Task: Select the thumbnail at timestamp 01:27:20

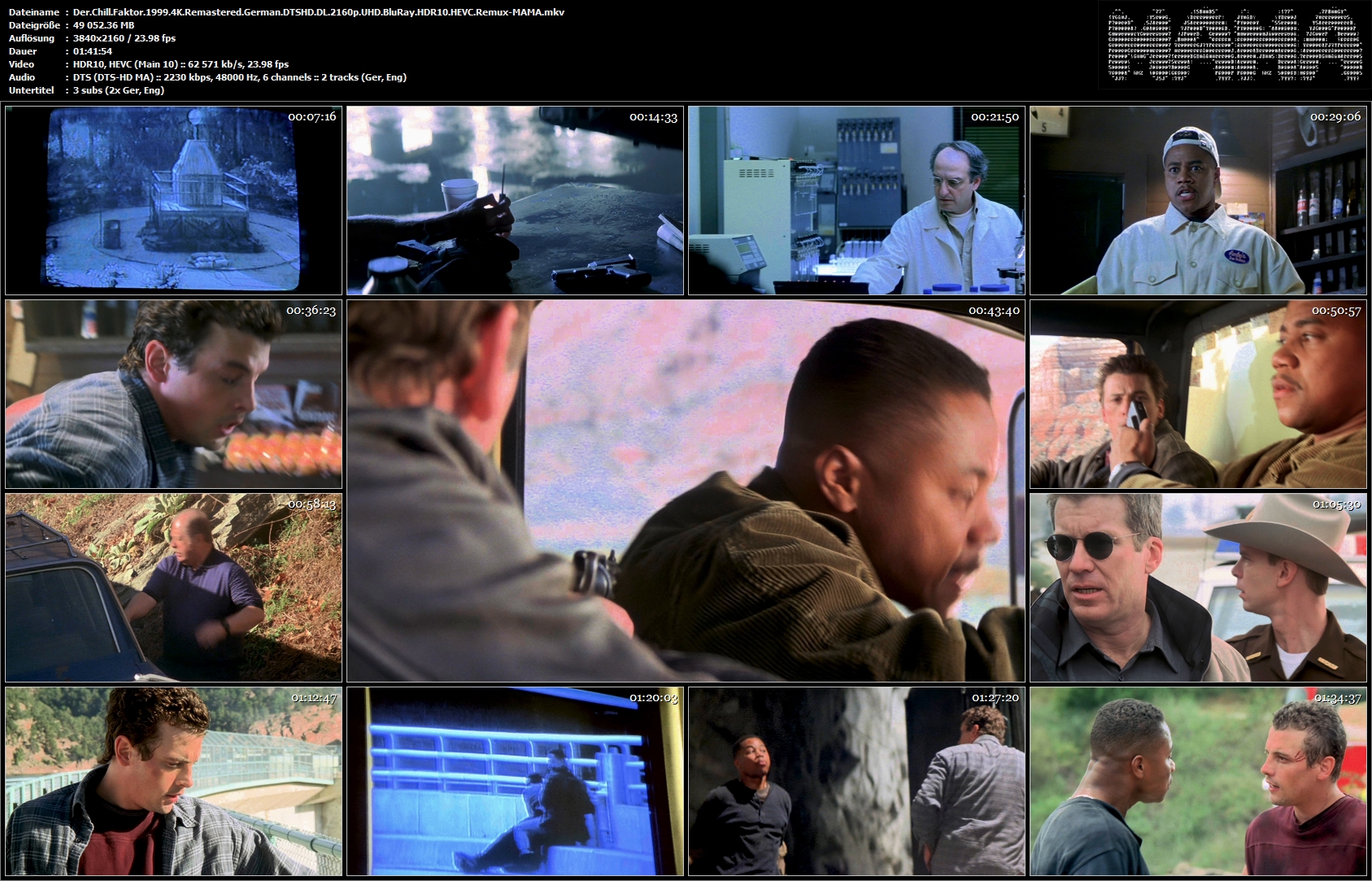Action: (856, 781)
